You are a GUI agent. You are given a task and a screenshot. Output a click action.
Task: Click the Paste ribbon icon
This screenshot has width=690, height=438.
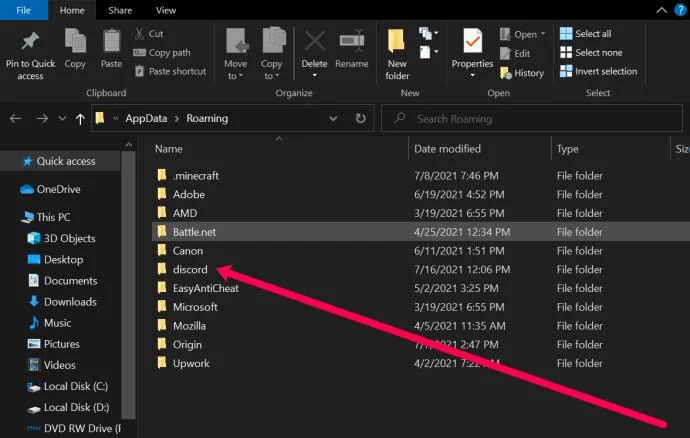tap(111, 41)
